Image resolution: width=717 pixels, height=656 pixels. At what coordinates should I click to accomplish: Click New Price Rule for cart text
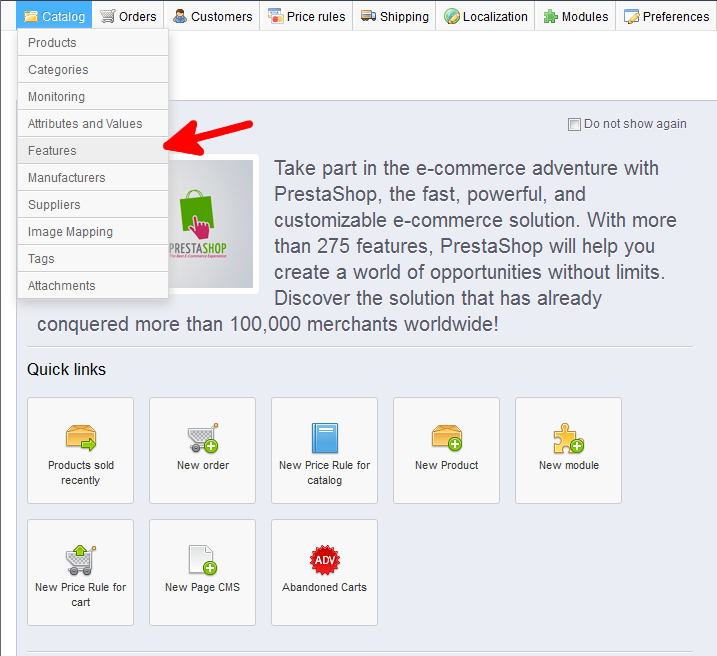80,595
